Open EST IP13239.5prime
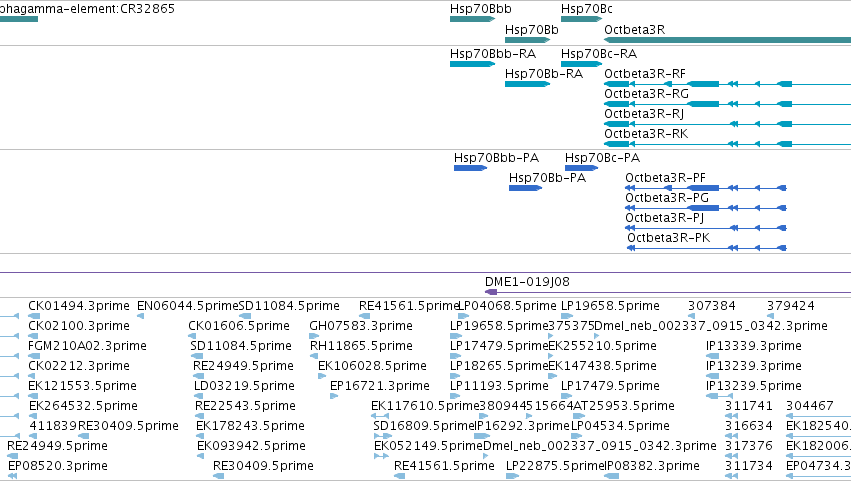 [753, 387]
